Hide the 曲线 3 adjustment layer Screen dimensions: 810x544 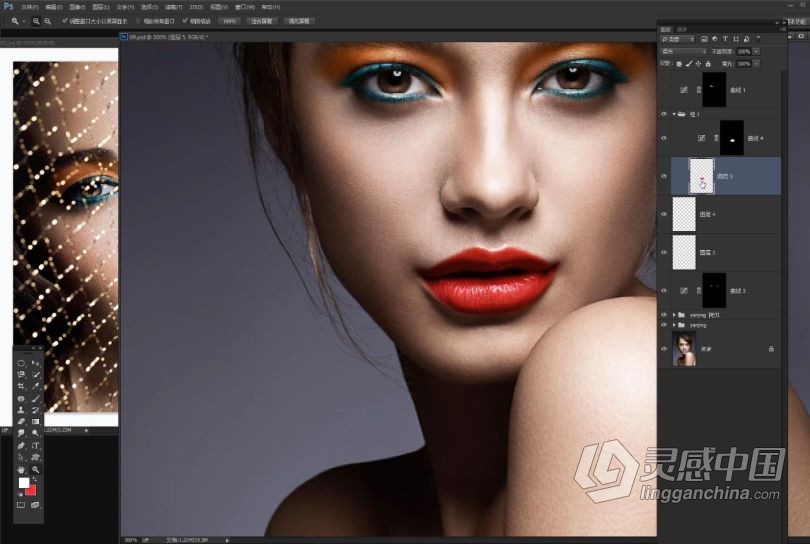click(664, 290)
